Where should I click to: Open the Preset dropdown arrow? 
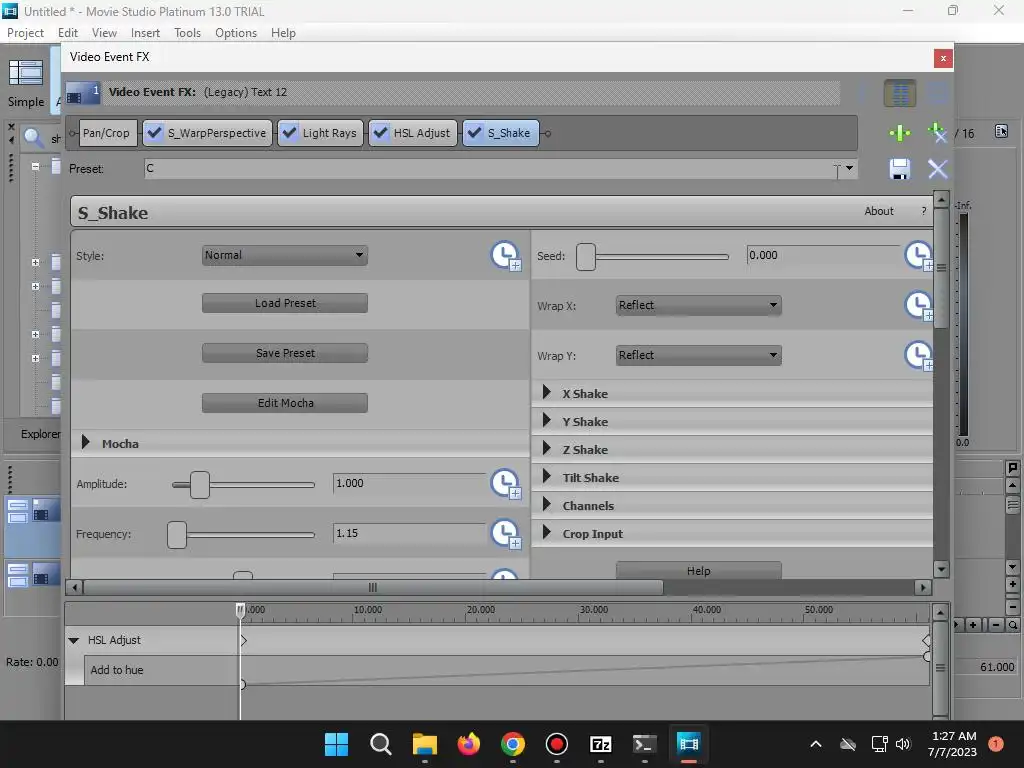pos(849,168)
